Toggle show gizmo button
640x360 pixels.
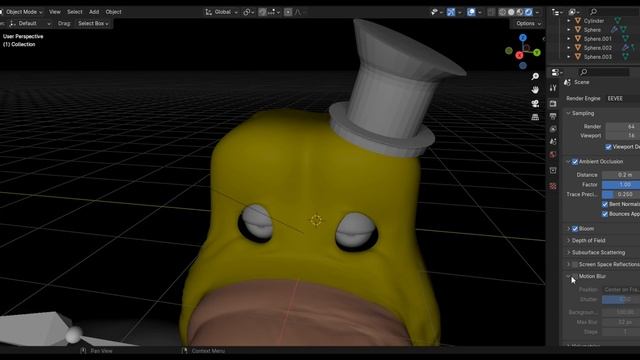pyautogui.click(x=451, y=12)
